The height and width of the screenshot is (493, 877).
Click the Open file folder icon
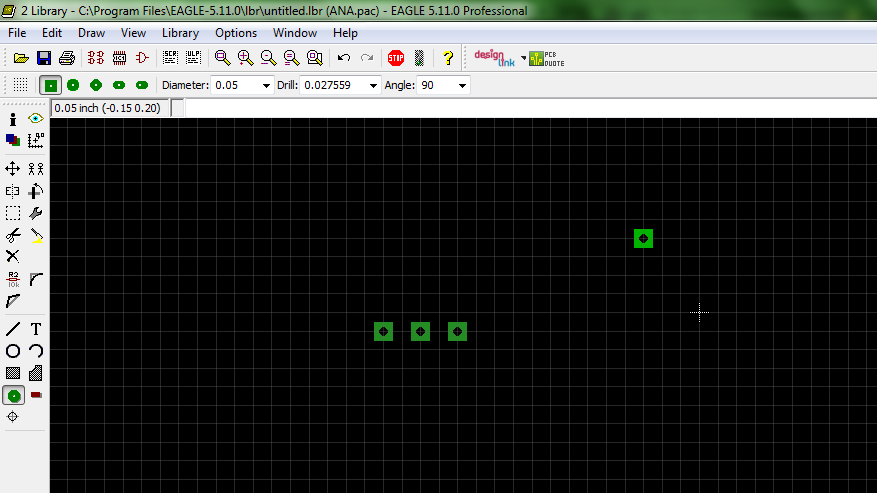pyautogui.click(x=21, y=58)
